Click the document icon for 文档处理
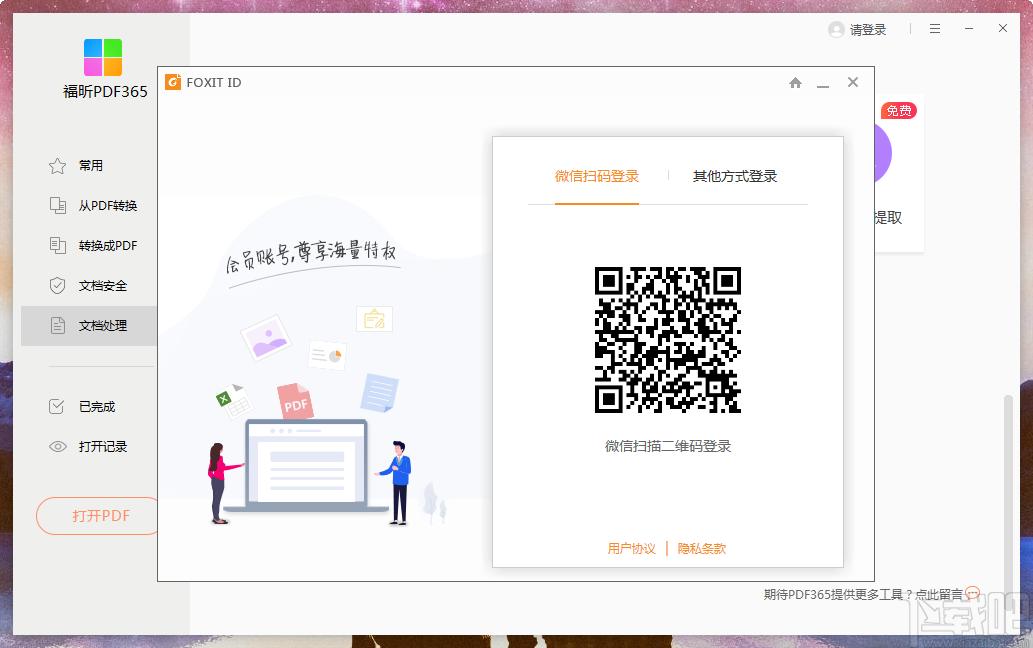This screenshot has width=1033, height=648. tap(57, 325)
